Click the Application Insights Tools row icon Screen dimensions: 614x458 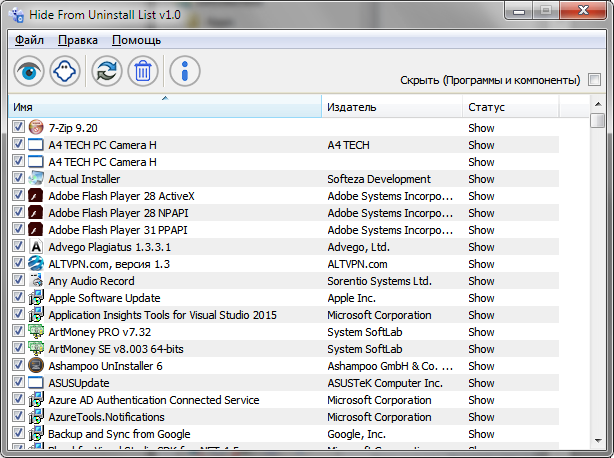tap(36, 314)
